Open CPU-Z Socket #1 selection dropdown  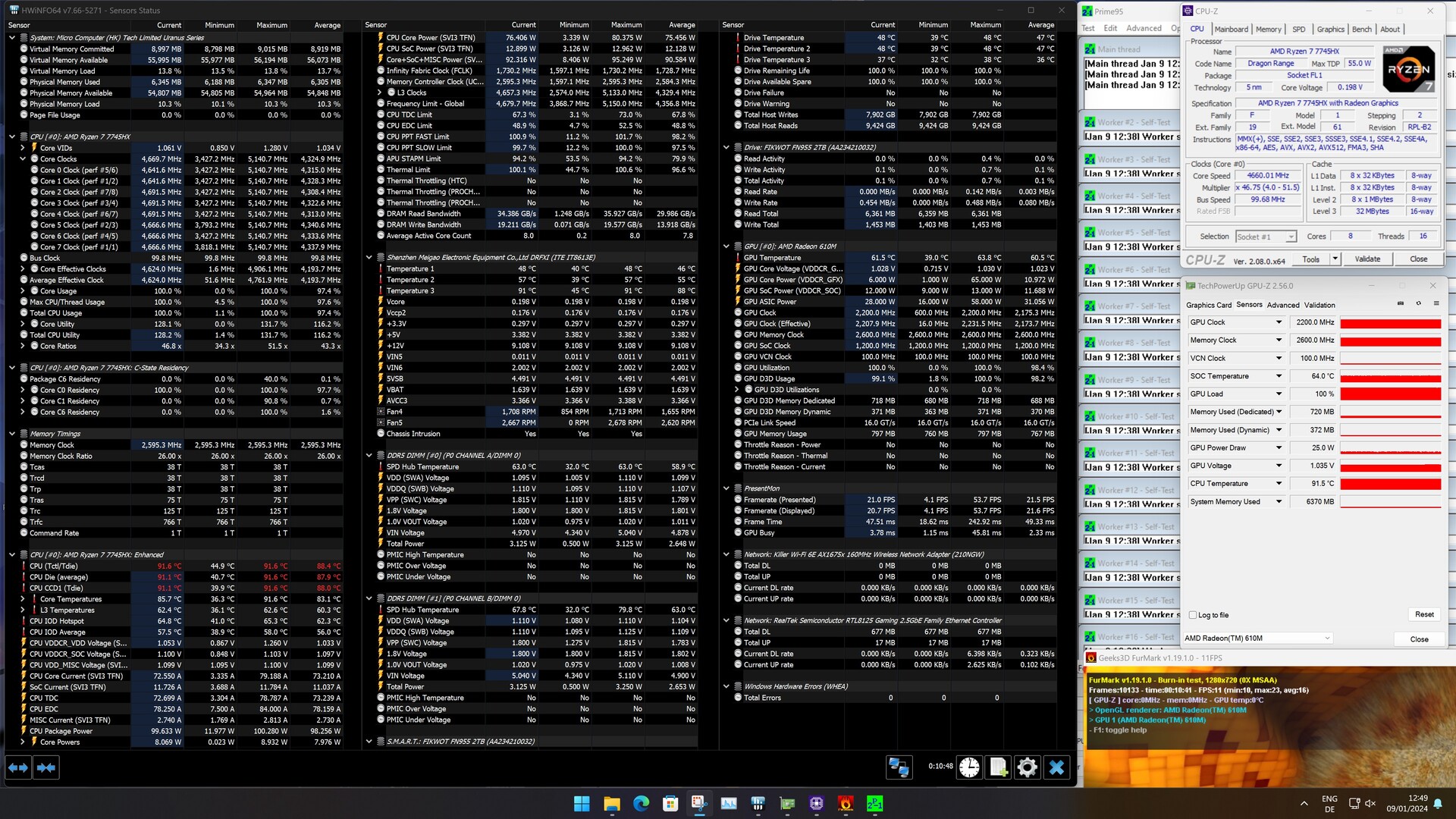pos(1266,237)
